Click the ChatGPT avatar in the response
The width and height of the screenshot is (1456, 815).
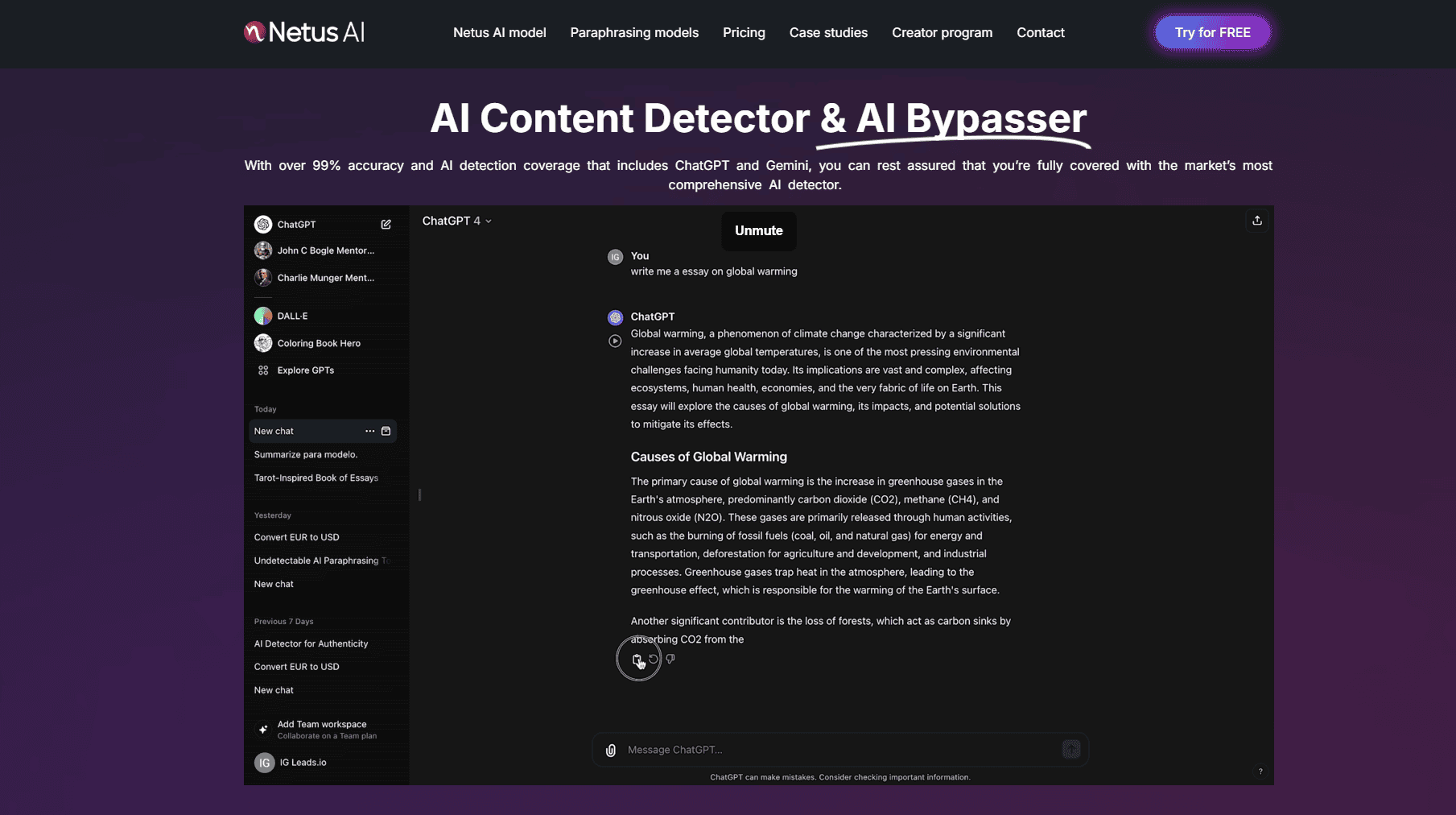pos(615,317)
